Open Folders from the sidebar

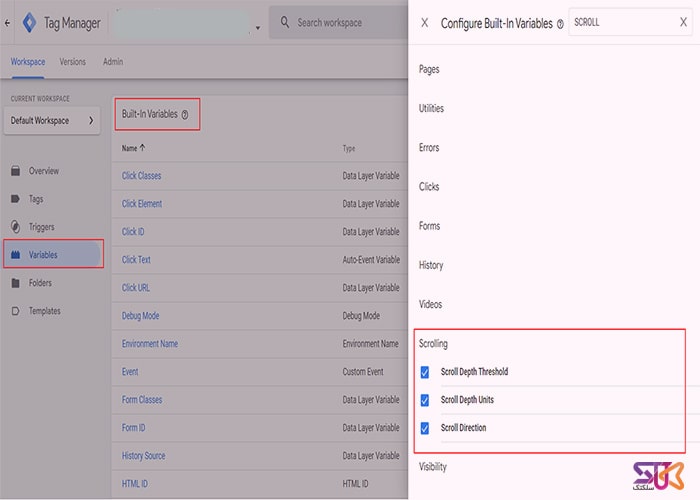point(40,283)
